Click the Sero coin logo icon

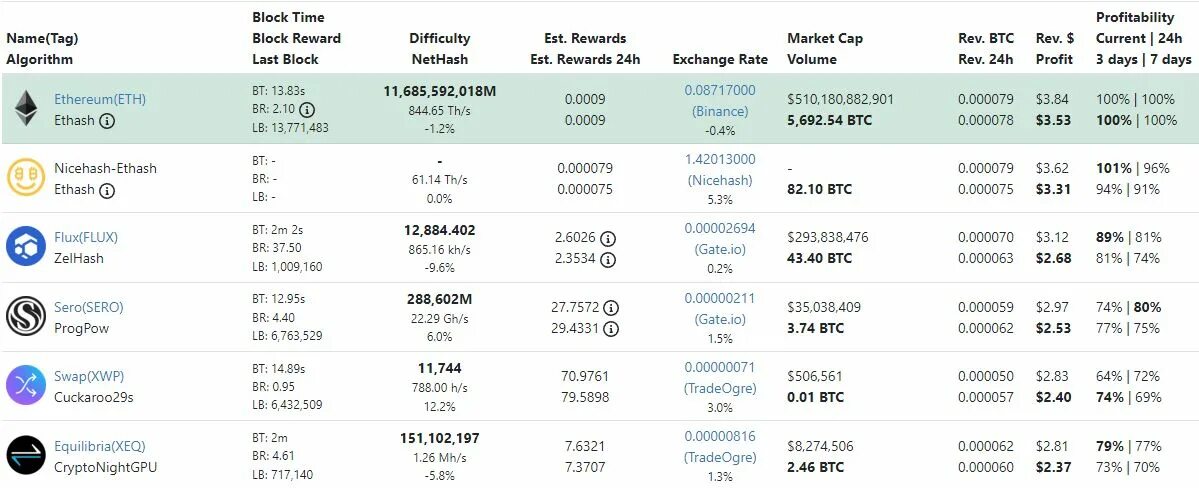(25, 316)
